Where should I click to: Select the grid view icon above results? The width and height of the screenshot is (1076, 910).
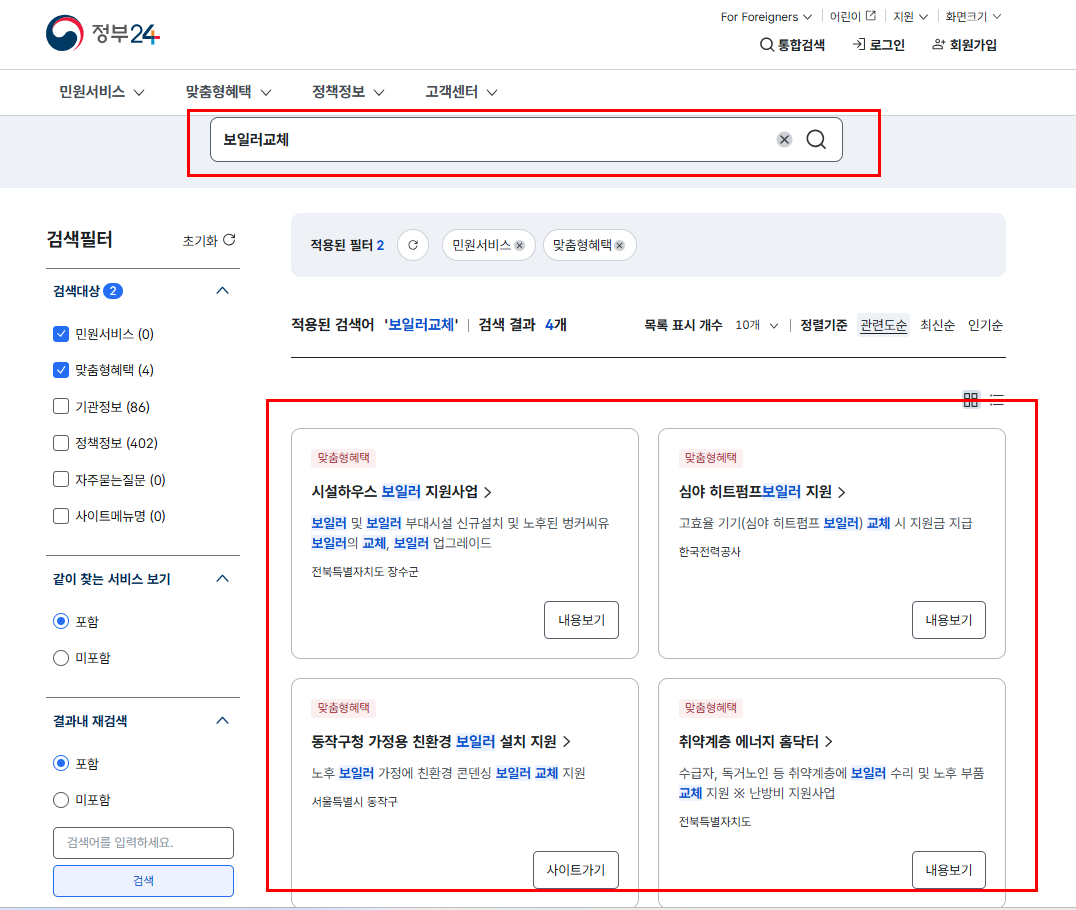(x=970, y=399)
